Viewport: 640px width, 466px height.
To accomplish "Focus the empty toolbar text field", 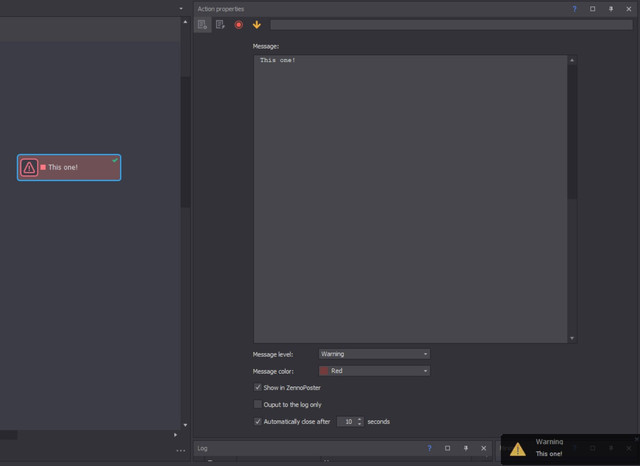I will [x=451, y=25].
